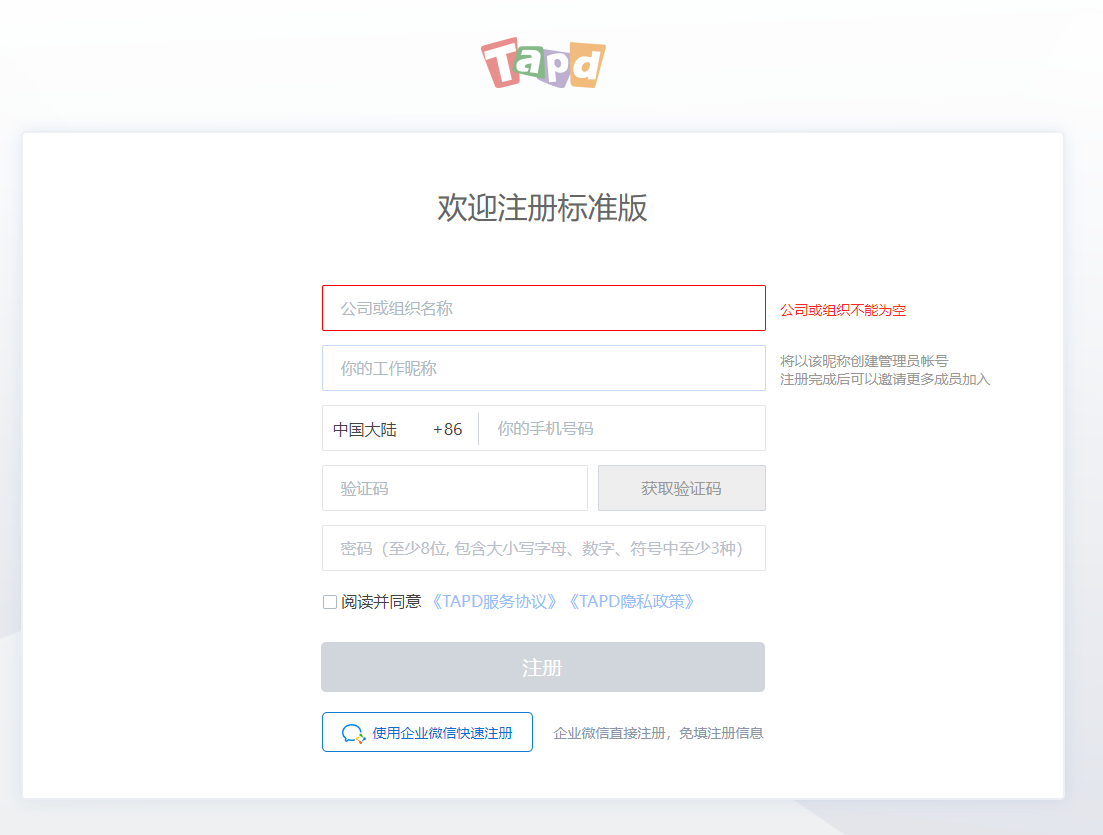Tick the agreement checkbox
The width and height of the screenshot is (1103, 835).
330,602
